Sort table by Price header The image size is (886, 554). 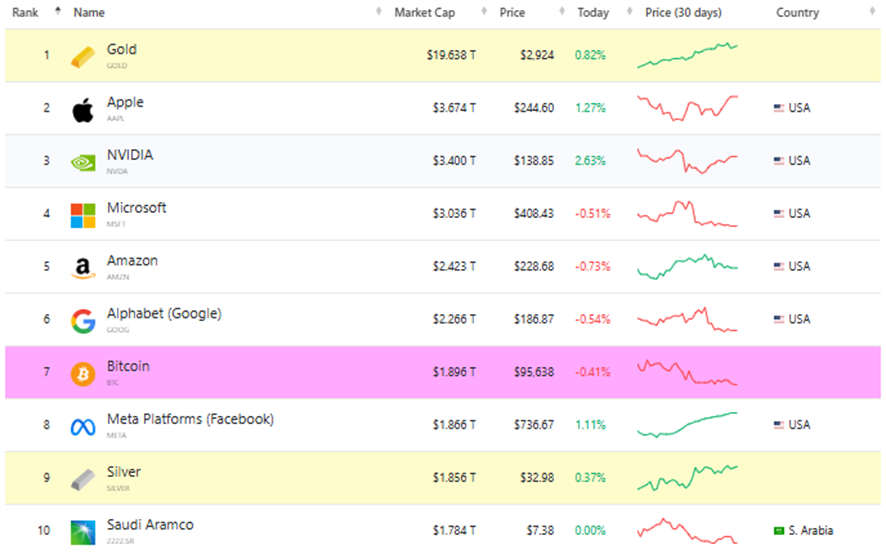(x=513, y=13)
